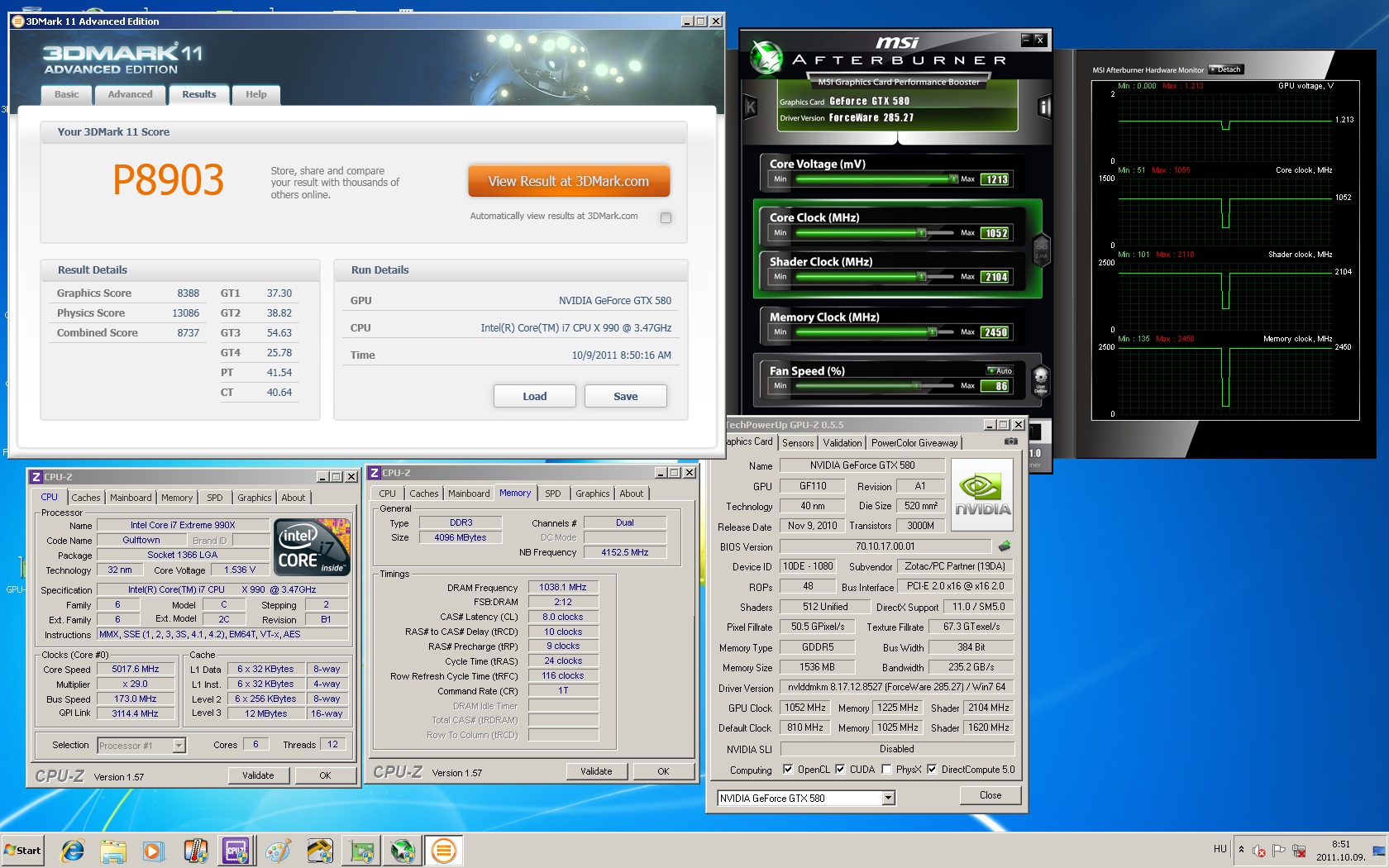
Task: Toggle Automatically view results at 3DMark.com checkbox
Action: coord(666,217)
